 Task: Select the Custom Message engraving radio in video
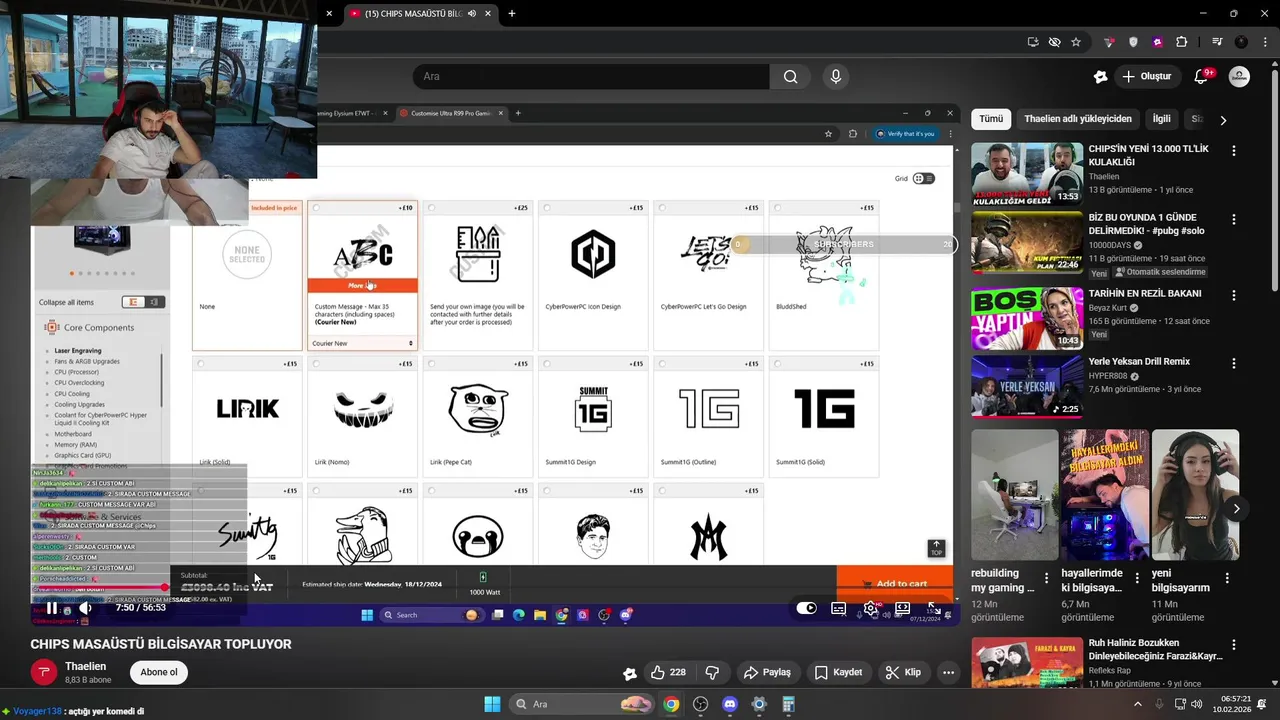pyautogui.click(x=316, y=208)
